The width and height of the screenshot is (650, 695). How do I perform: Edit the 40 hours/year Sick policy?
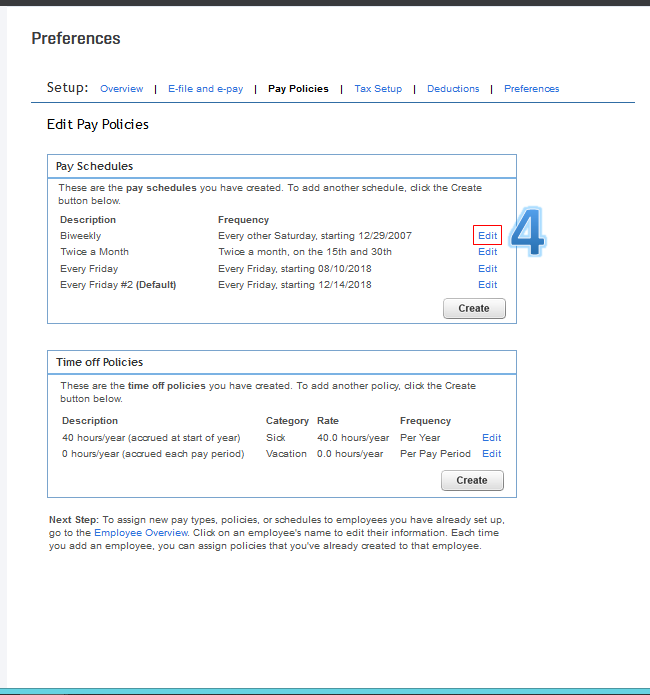pyautogui.click(x=491, y=437)
